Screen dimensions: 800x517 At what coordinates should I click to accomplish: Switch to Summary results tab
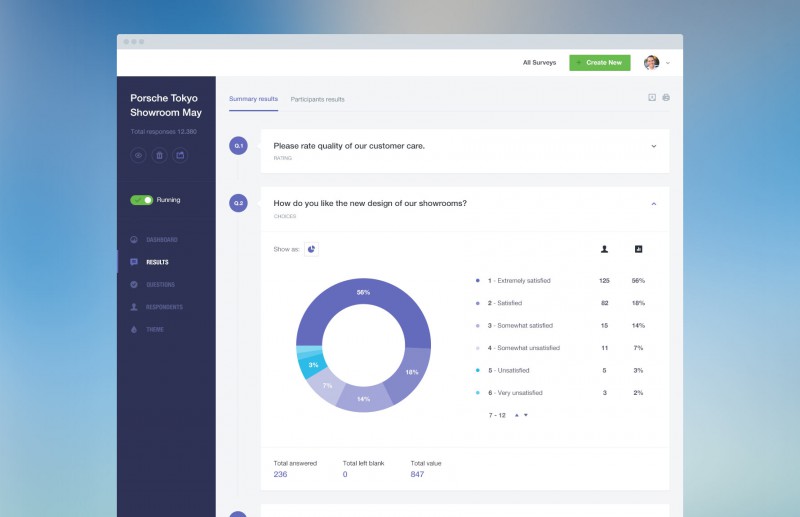(x=254, y=99)
